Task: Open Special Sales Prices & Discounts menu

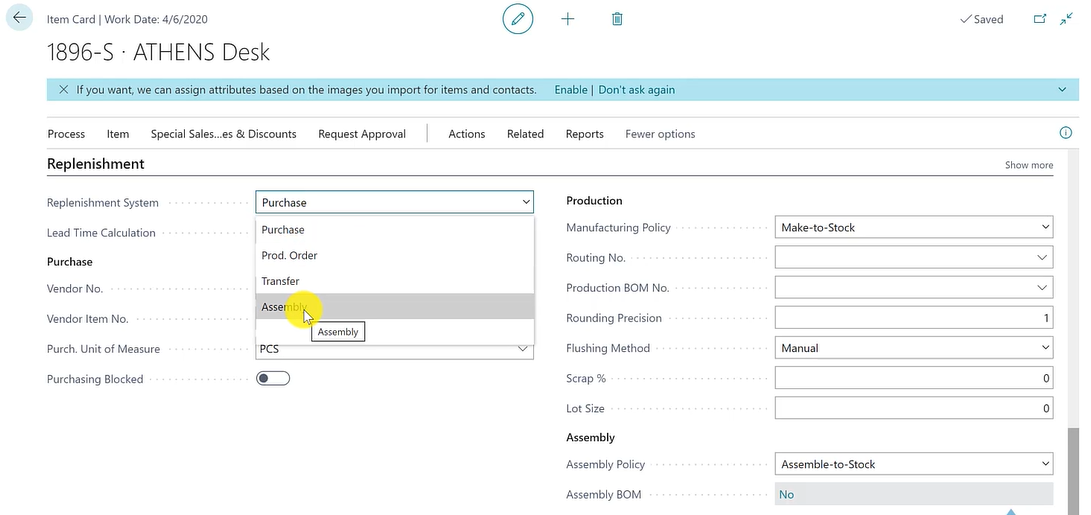Action: 223,134
